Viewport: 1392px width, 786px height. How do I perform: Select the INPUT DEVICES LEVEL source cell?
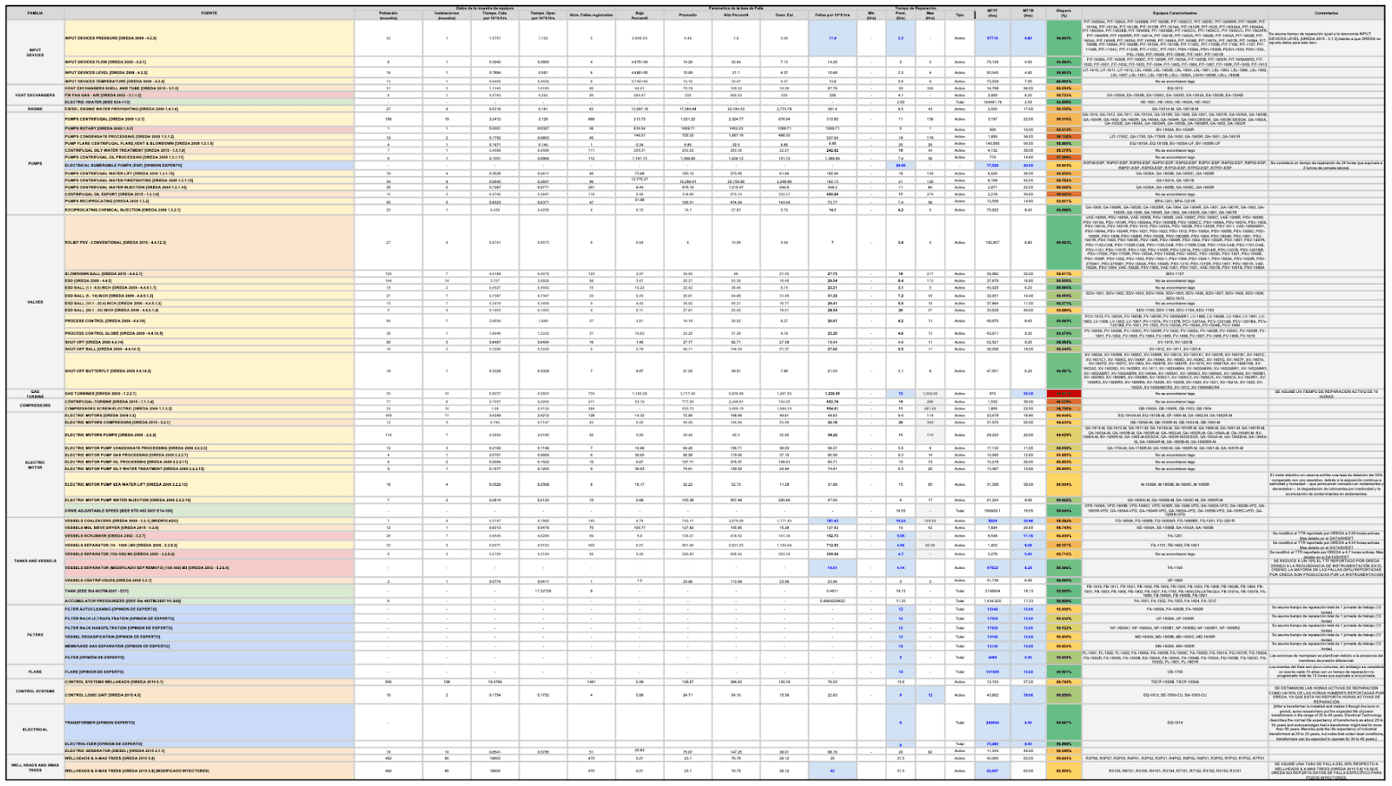209,72
